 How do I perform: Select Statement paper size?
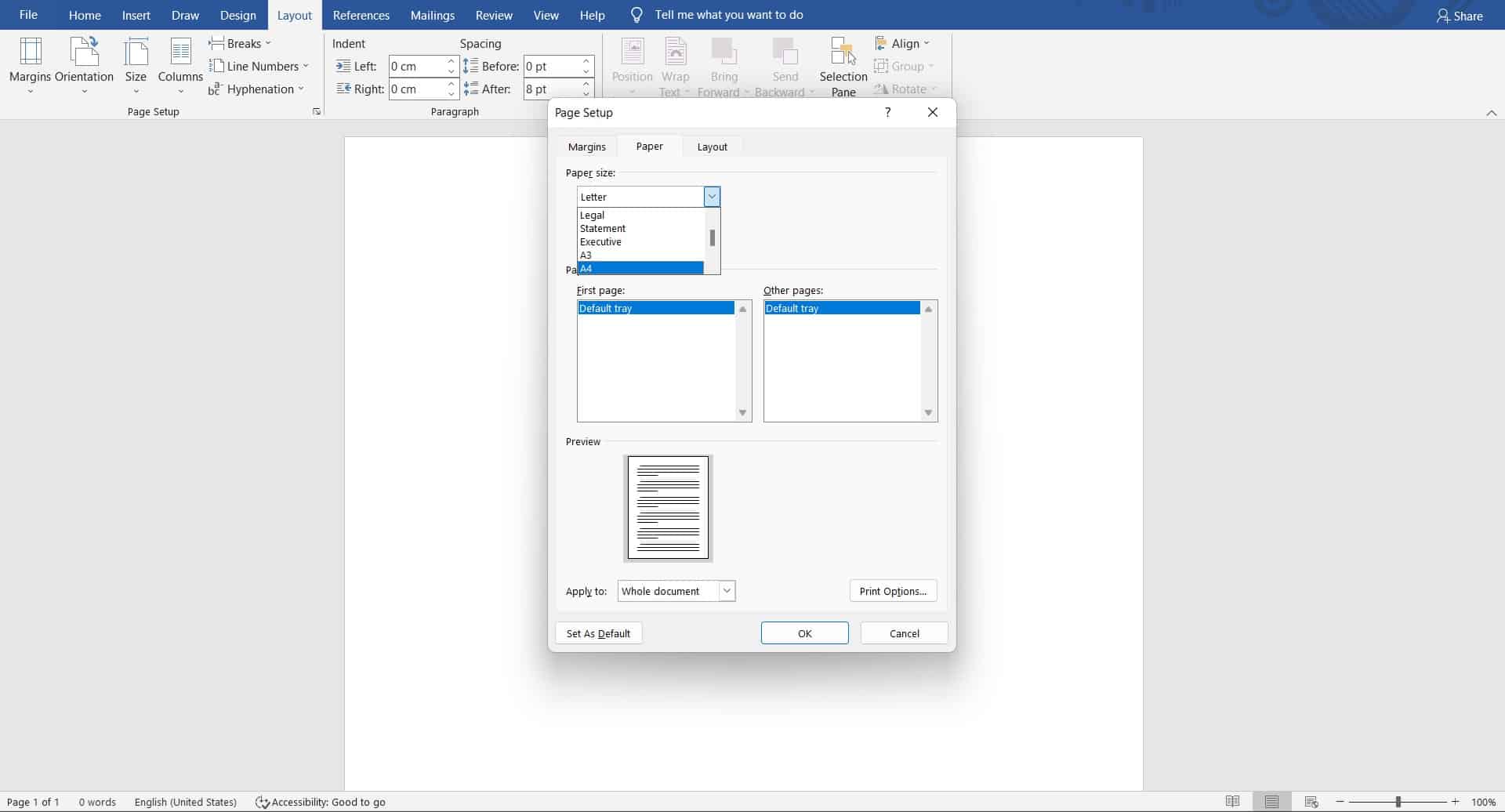pos(640,228)
